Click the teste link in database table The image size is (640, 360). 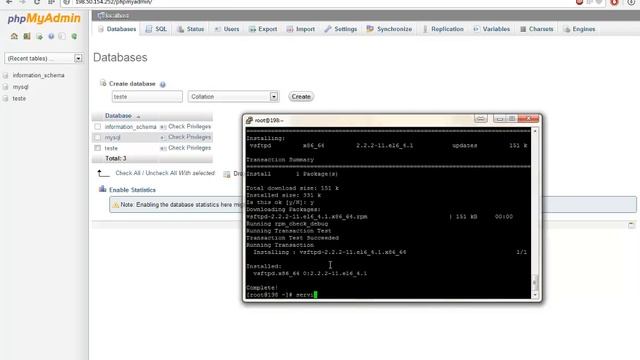tap(111, 148)
